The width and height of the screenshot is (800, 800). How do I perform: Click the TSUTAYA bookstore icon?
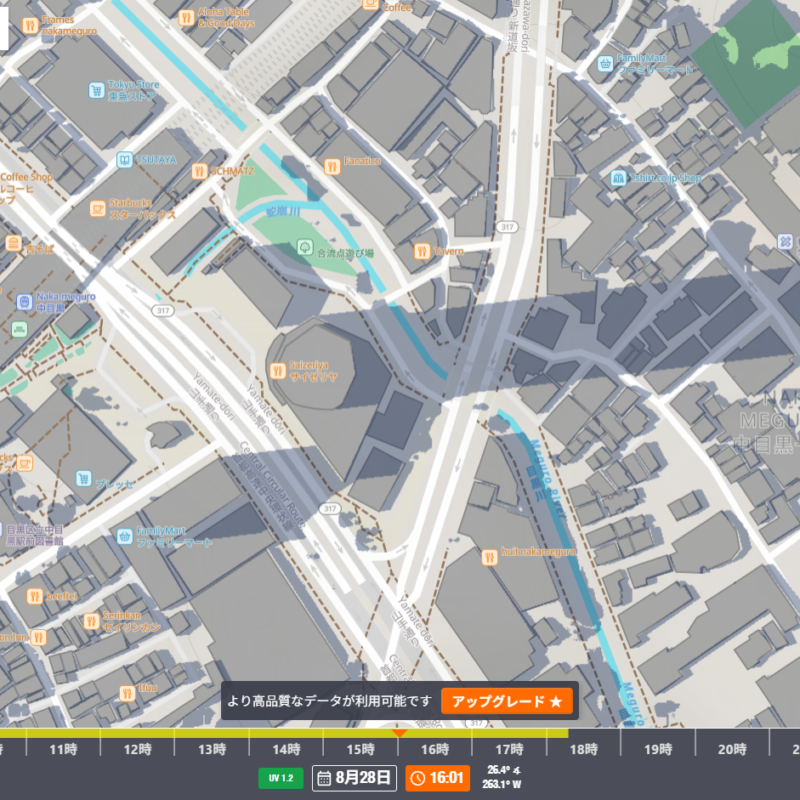(124, 160)
